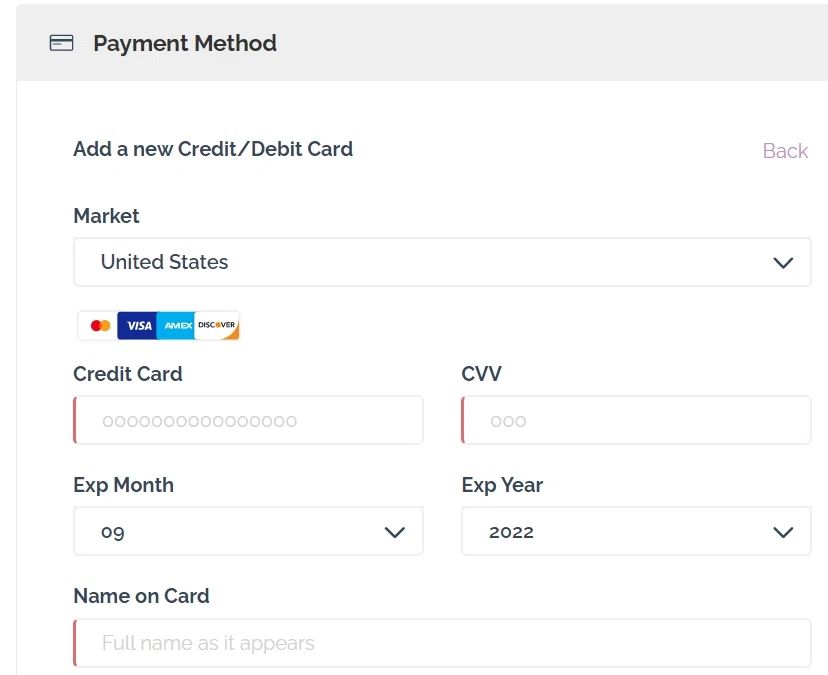Click the chevron arrow in Market field

point(783,263)
